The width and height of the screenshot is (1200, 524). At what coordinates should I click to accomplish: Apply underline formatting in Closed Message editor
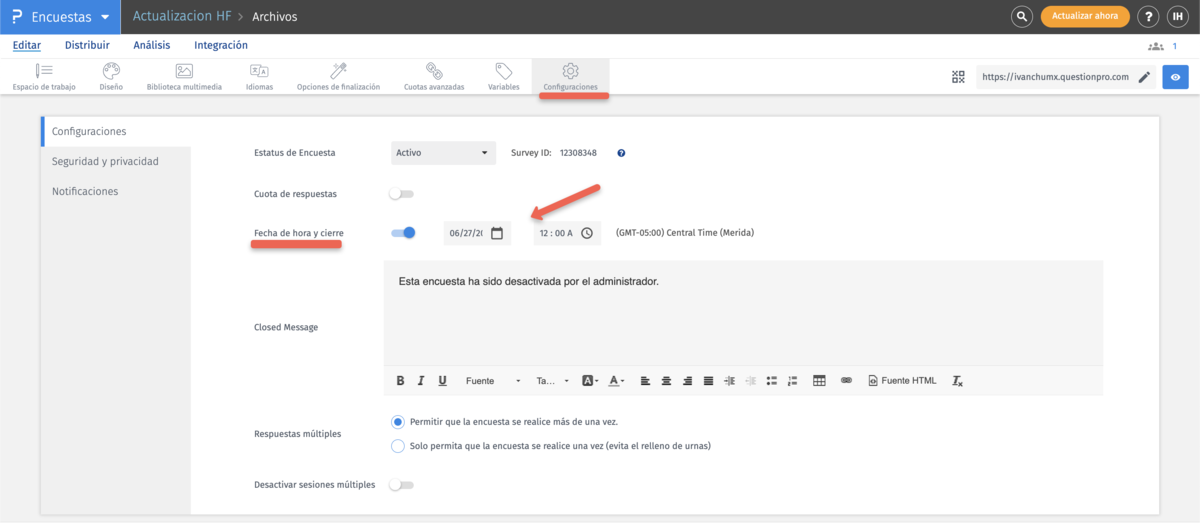coord(442,381)
